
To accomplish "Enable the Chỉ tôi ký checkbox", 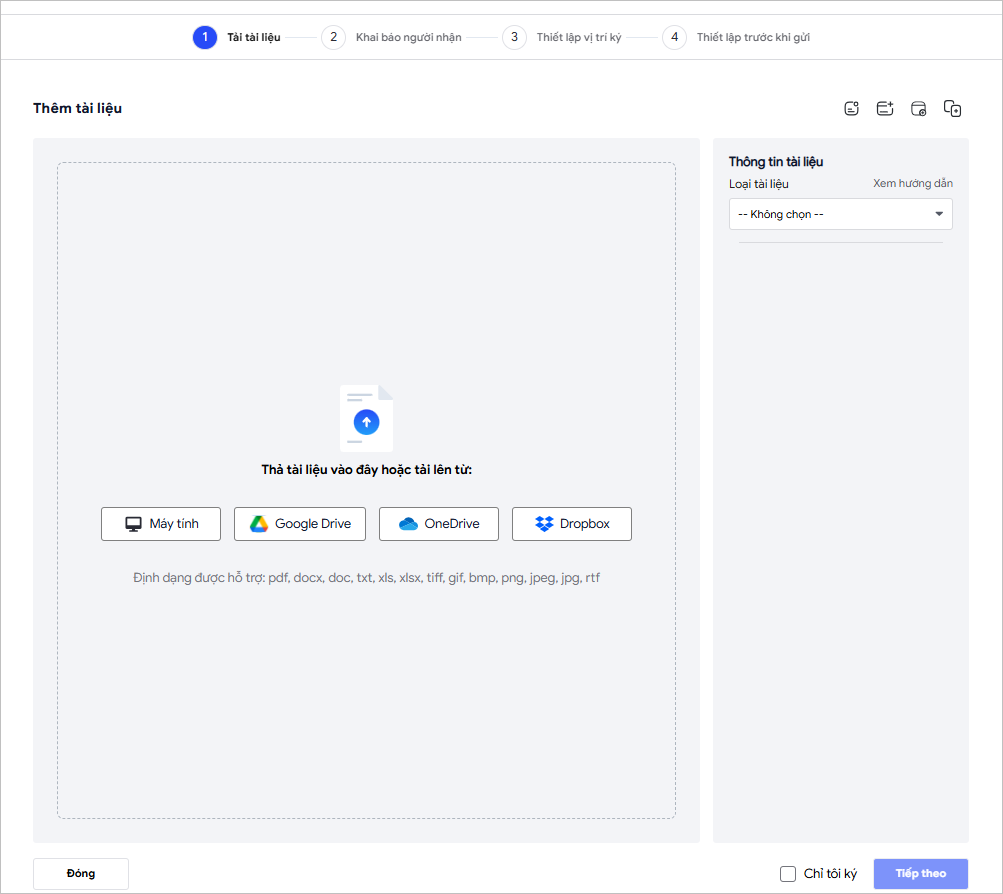I will pos(788,874).
